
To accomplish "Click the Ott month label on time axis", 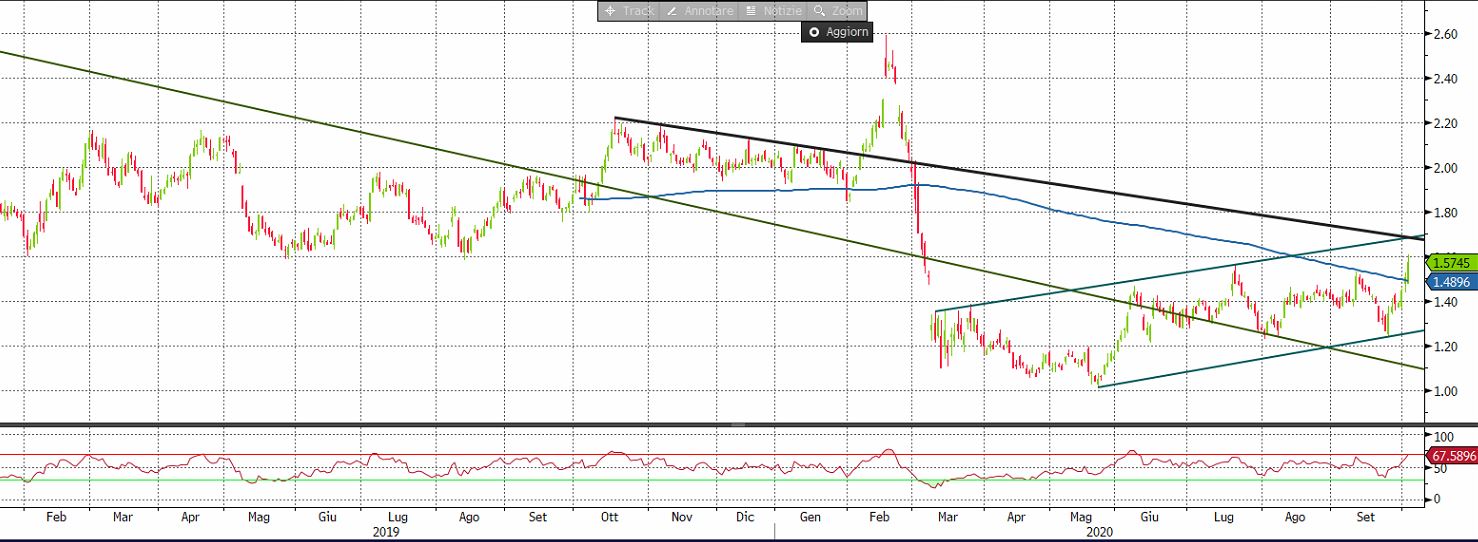I will coord(609,518).
